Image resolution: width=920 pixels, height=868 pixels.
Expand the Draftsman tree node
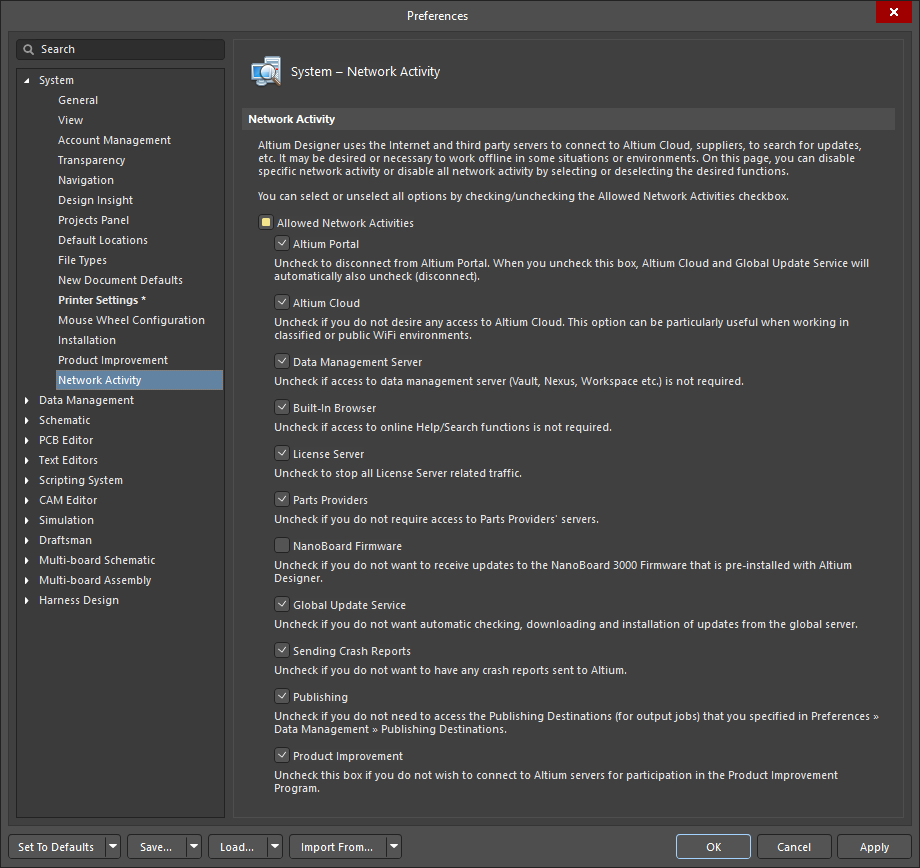(x=26, y=540)
